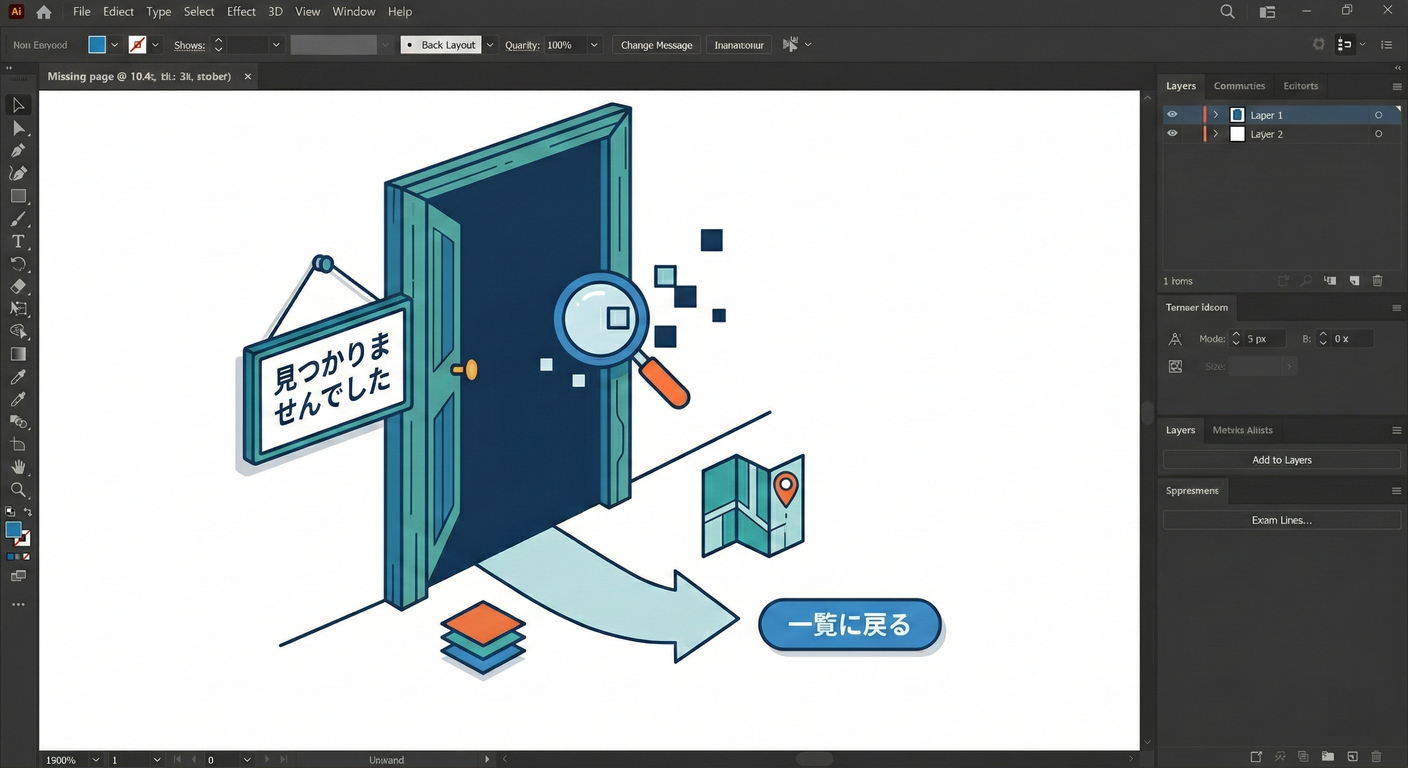1408x768 pixels.
Task: Toggle visibility of Layer 2
Action: tap(1172, 133)
